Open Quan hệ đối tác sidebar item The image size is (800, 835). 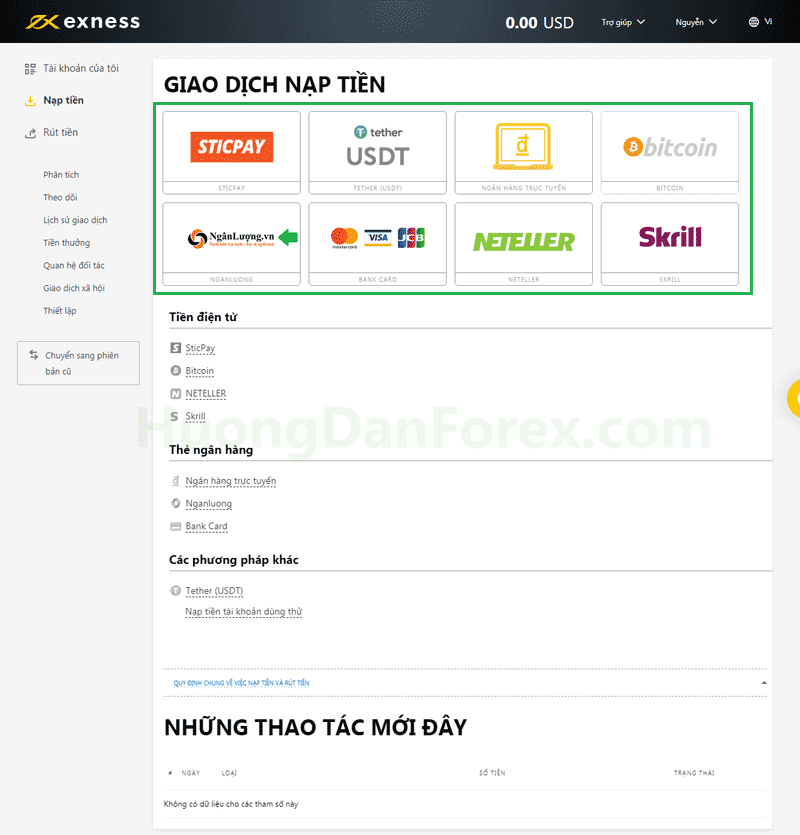tap(74, 265)
